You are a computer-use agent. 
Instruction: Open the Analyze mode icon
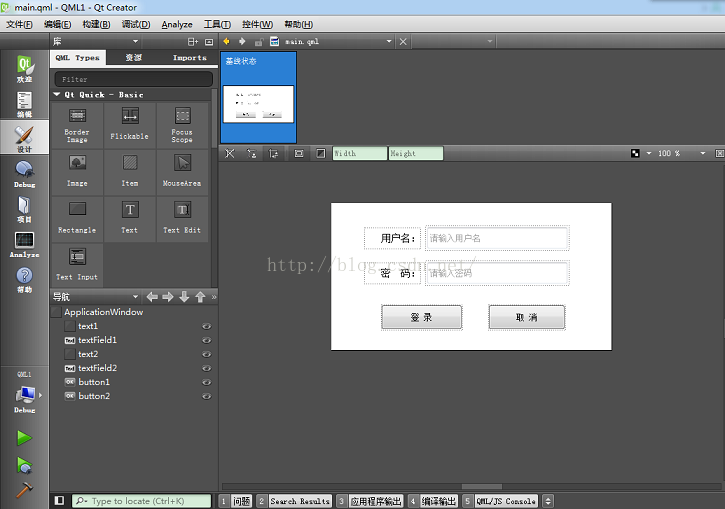(x=25, y=245)
